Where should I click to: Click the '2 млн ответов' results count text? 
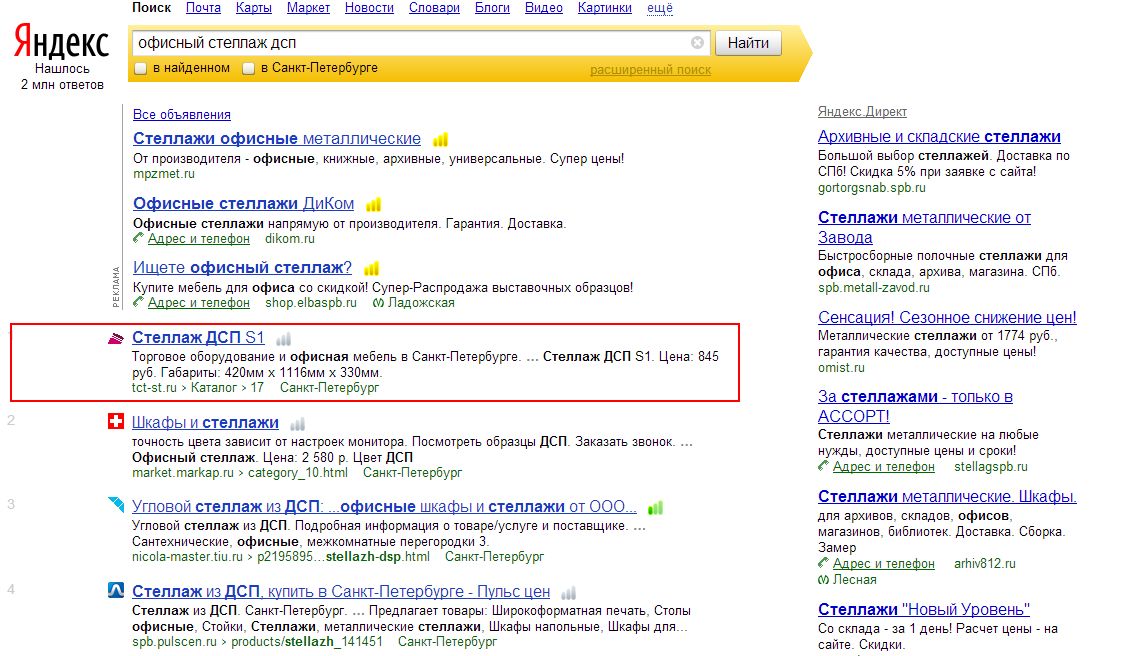(62, 84)
